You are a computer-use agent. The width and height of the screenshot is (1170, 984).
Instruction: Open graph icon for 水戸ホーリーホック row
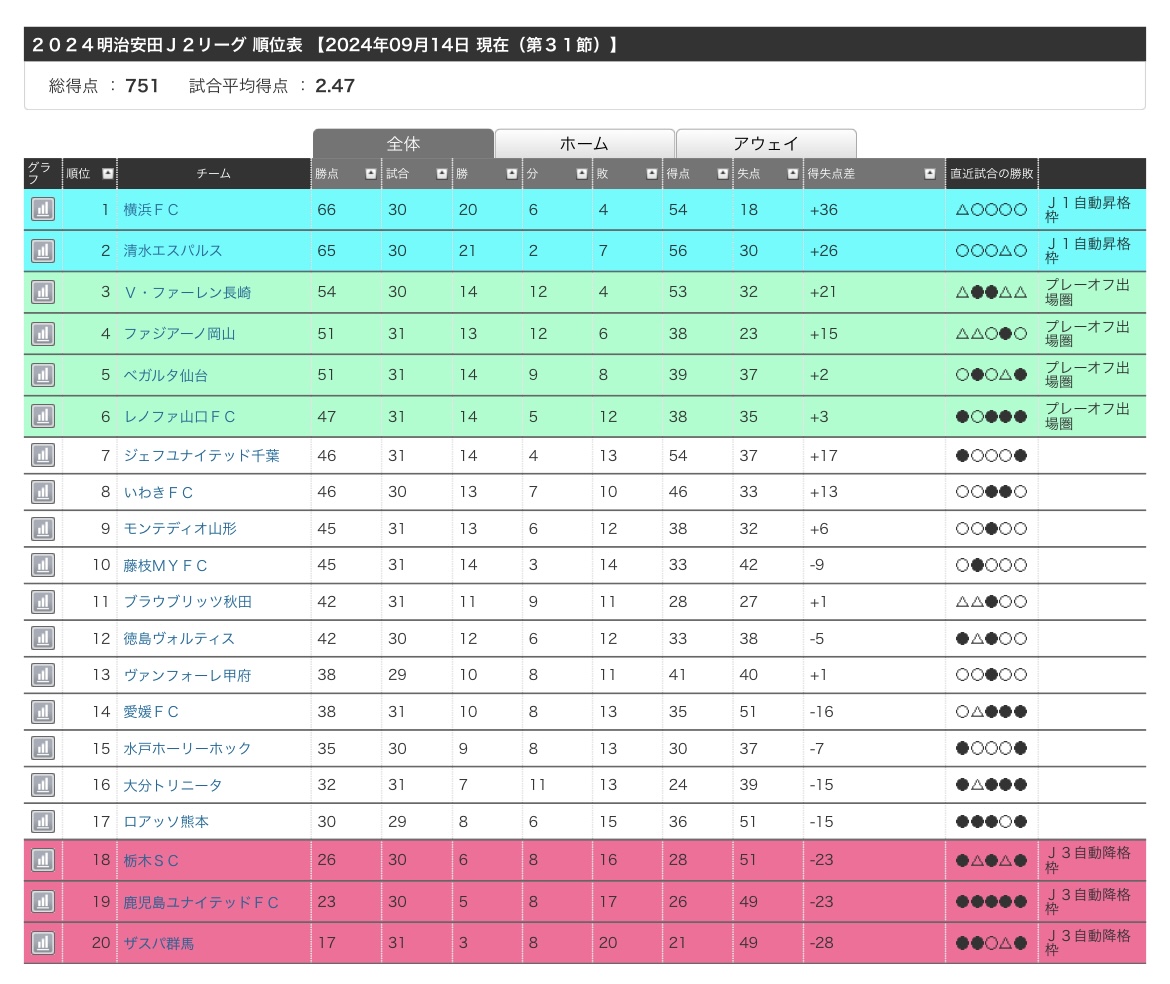(43, 748)
